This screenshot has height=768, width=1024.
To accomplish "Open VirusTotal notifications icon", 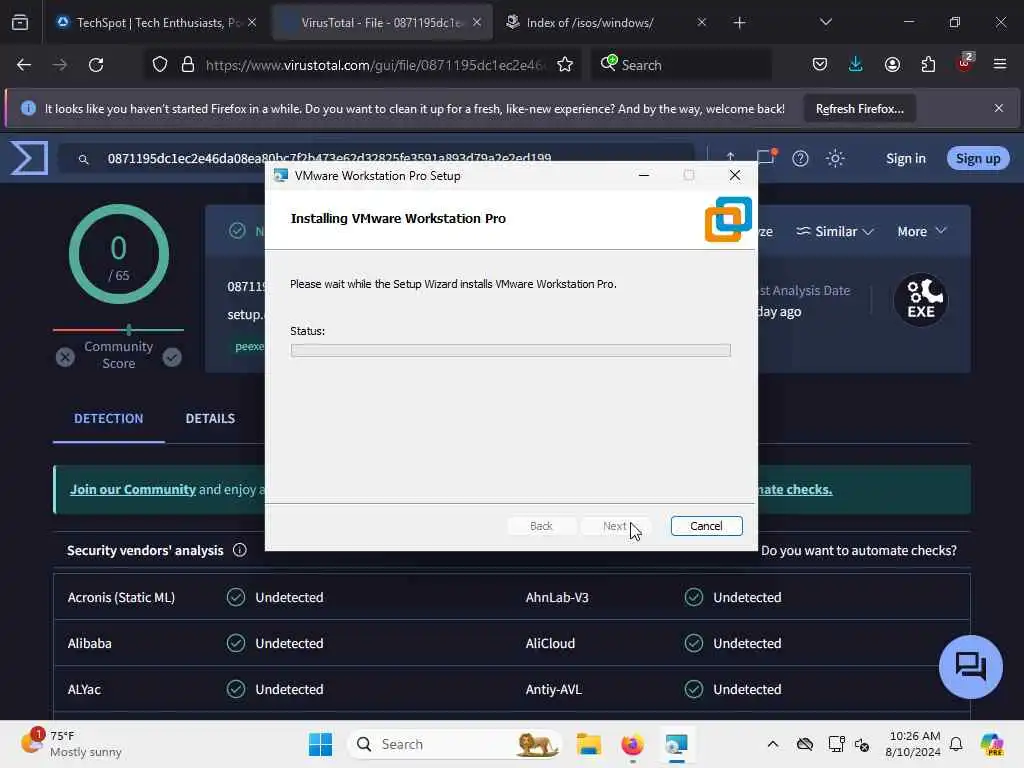I will tap(766, 157).
